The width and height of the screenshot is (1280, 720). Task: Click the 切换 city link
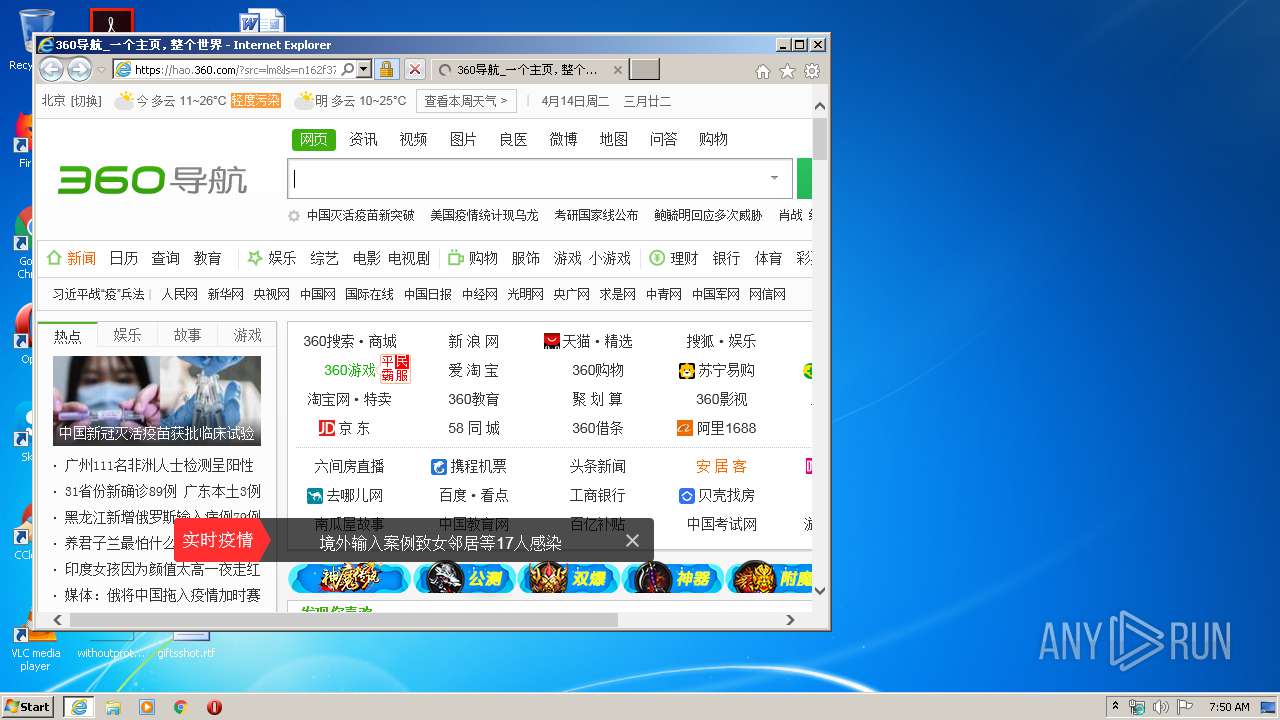coord(86,101)
